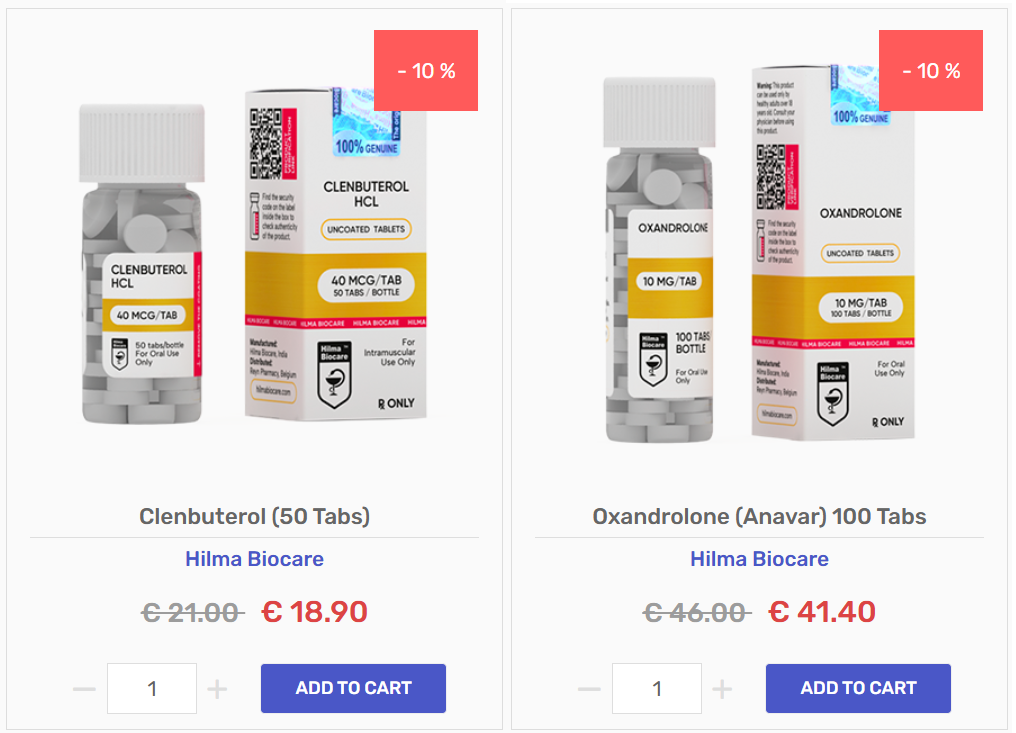The width and height of the screenshot is (1016, 733).
Task: Click the Clenbuterol HCL box image
Action: [335, 254]
